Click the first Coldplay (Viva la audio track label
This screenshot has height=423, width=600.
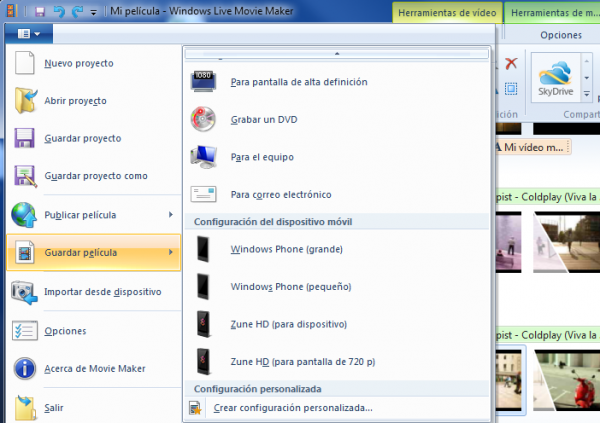pyautogui.click(x=548, y=198)
